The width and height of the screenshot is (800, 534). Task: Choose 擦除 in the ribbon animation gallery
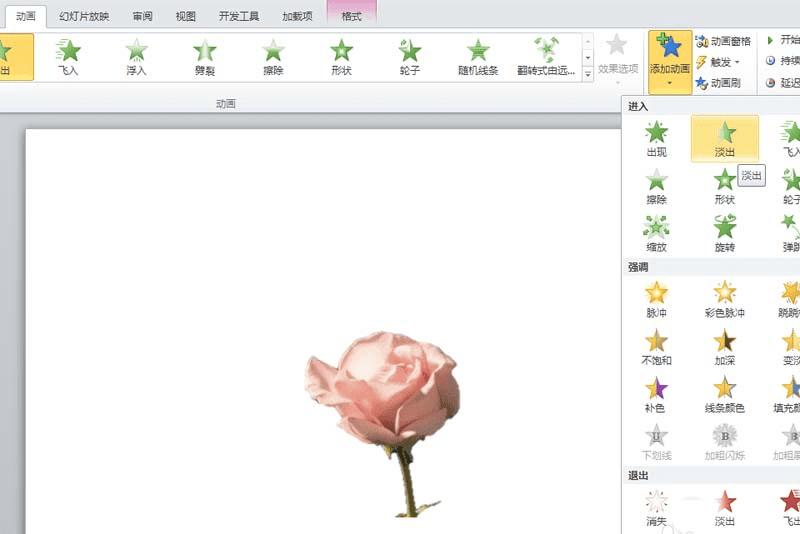point(273,57)
